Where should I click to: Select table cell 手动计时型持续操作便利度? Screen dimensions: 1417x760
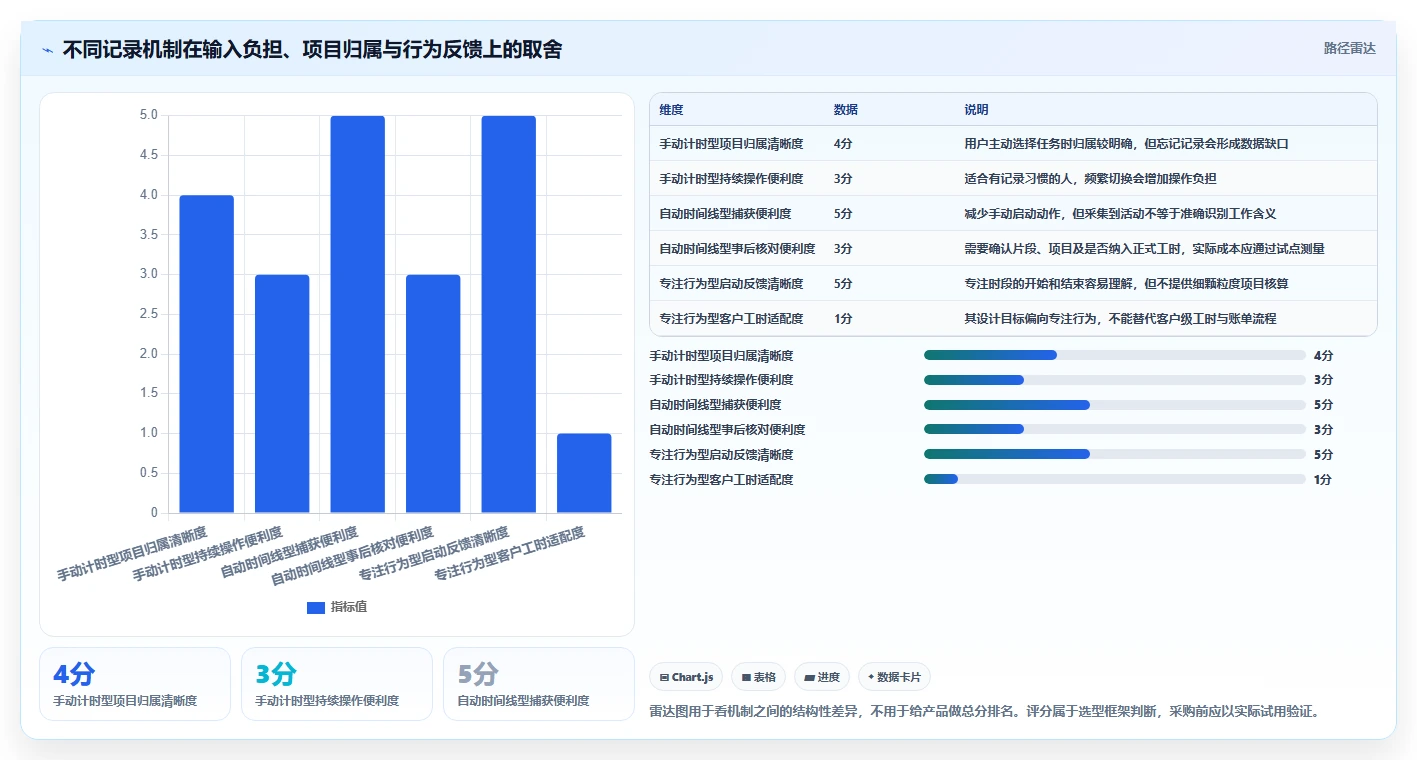[731, 179]
